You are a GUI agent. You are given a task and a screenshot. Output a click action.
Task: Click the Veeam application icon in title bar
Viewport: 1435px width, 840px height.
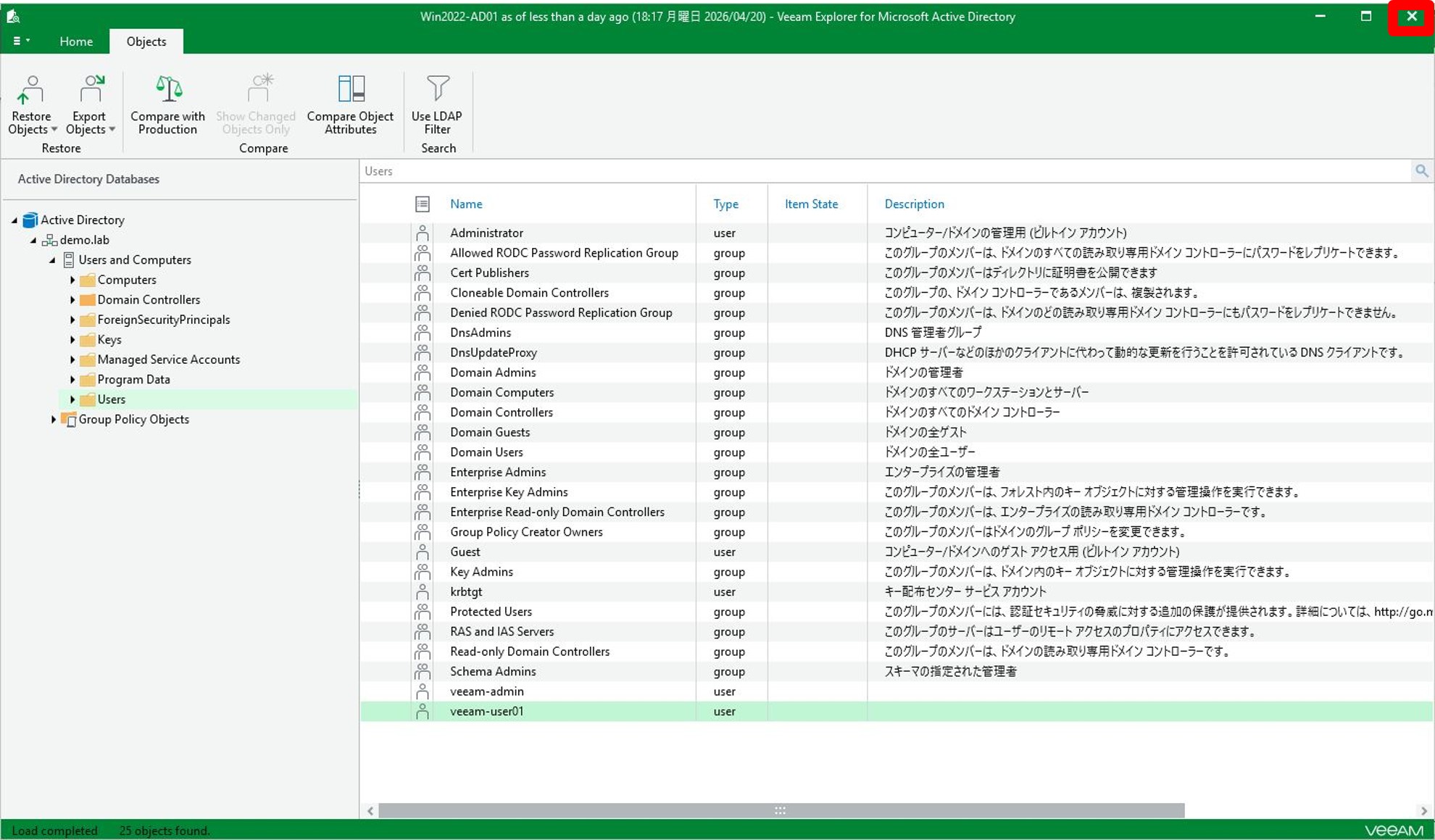[13, 16]
